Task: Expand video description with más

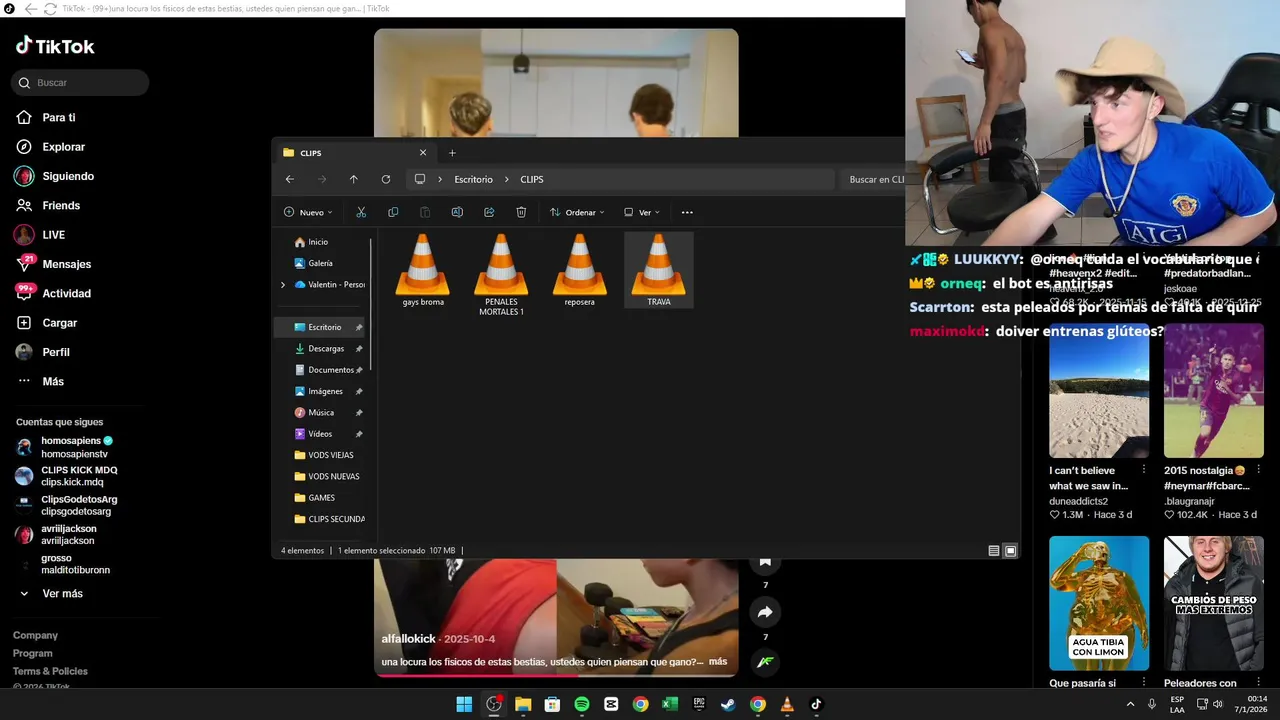Action: [x=718, y=662]
